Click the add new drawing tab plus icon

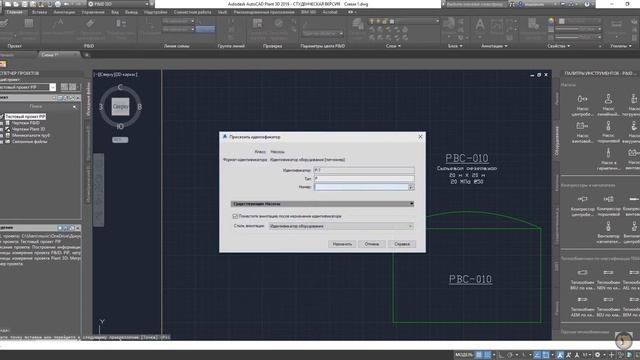tap(86, 55)
